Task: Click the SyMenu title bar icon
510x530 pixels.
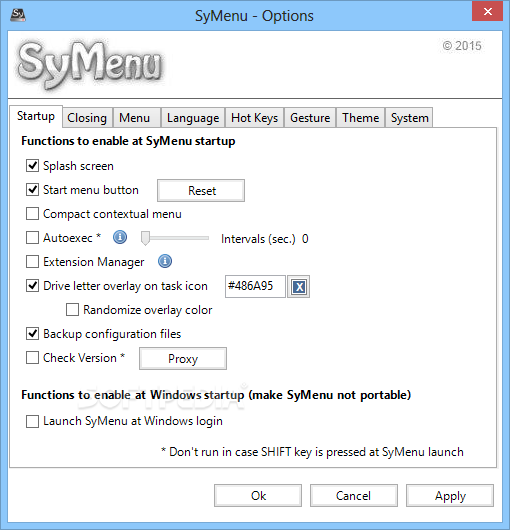Action: 18,15
